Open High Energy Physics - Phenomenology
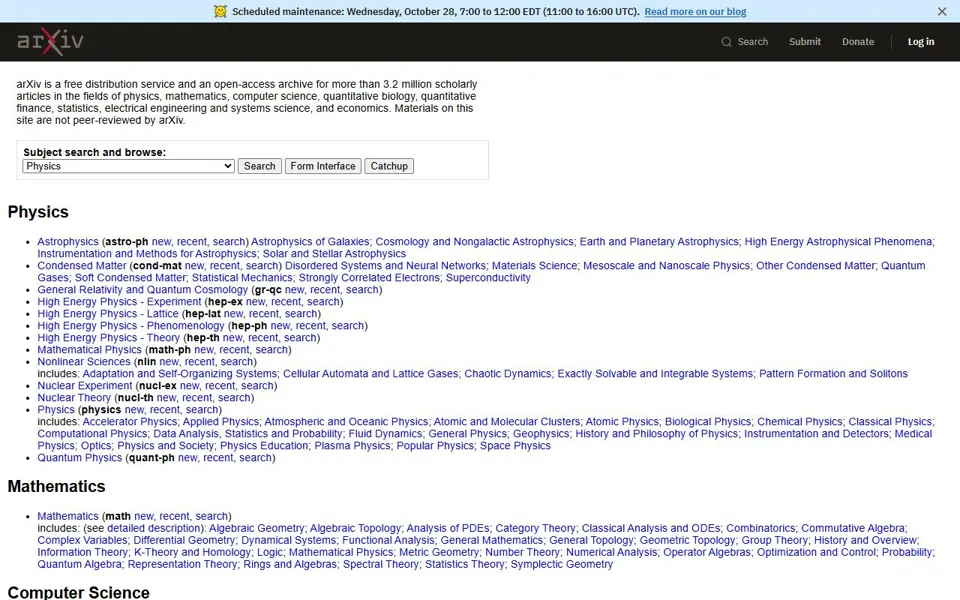 [131, 326]
